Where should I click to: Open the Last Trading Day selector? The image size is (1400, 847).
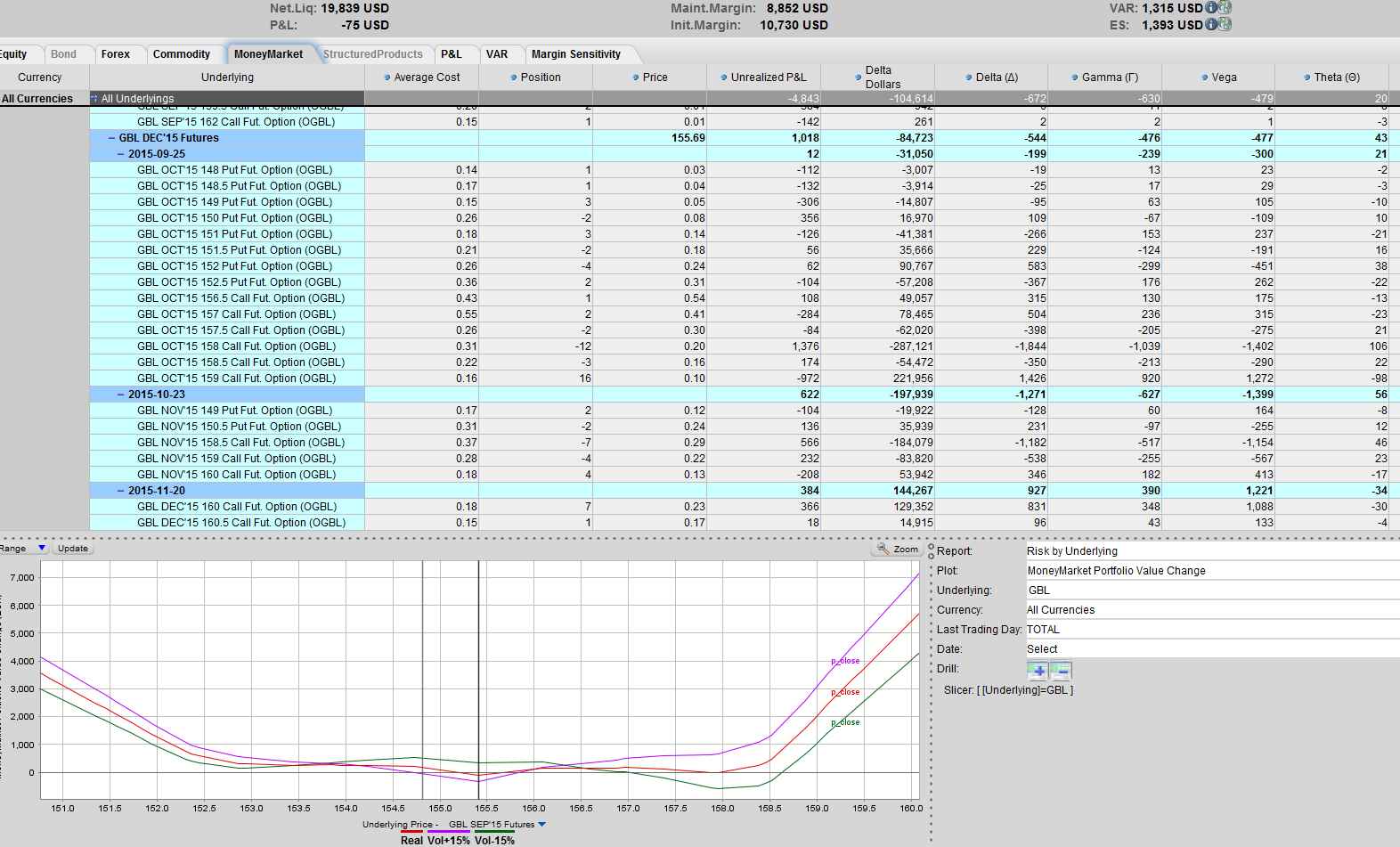click(x=1212, y=630)
